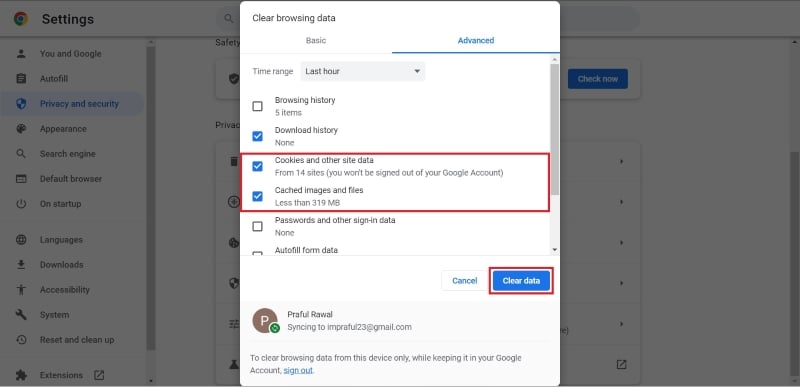The image size is (800, 387).
Task: Click the sign out link
Action: point(298,370)
